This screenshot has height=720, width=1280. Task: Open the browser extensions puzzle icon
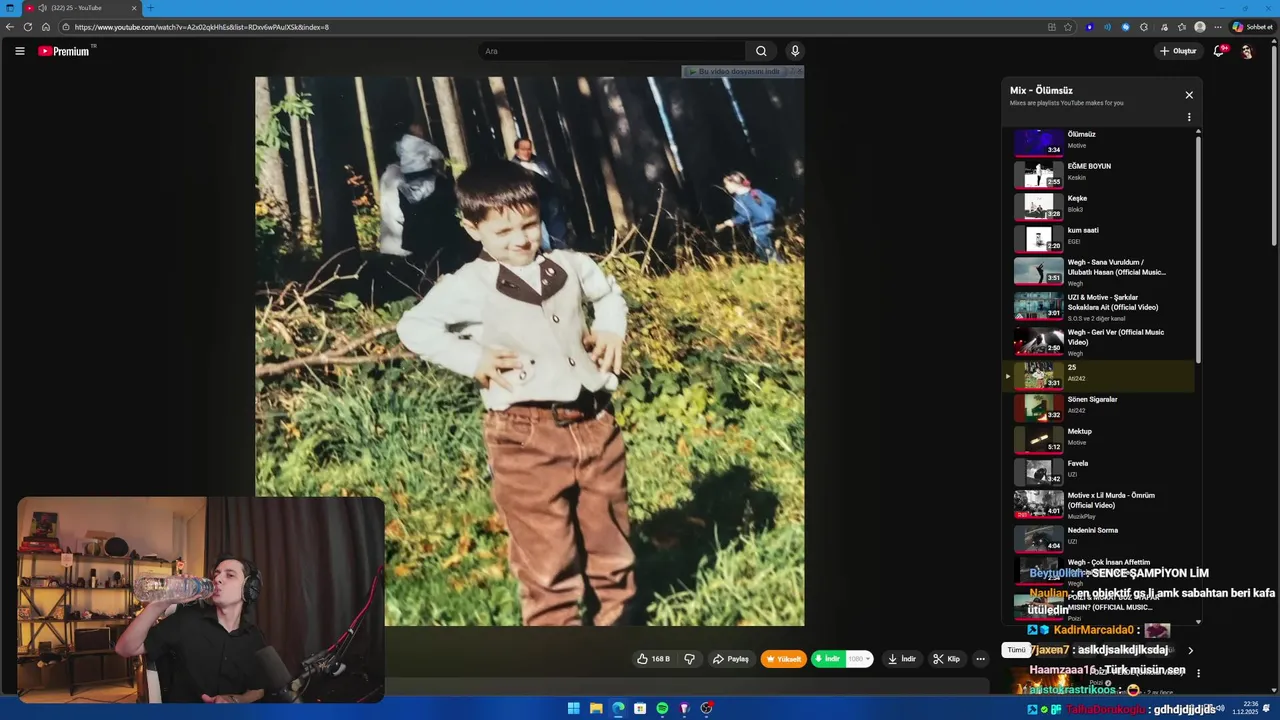[1144, 27]
